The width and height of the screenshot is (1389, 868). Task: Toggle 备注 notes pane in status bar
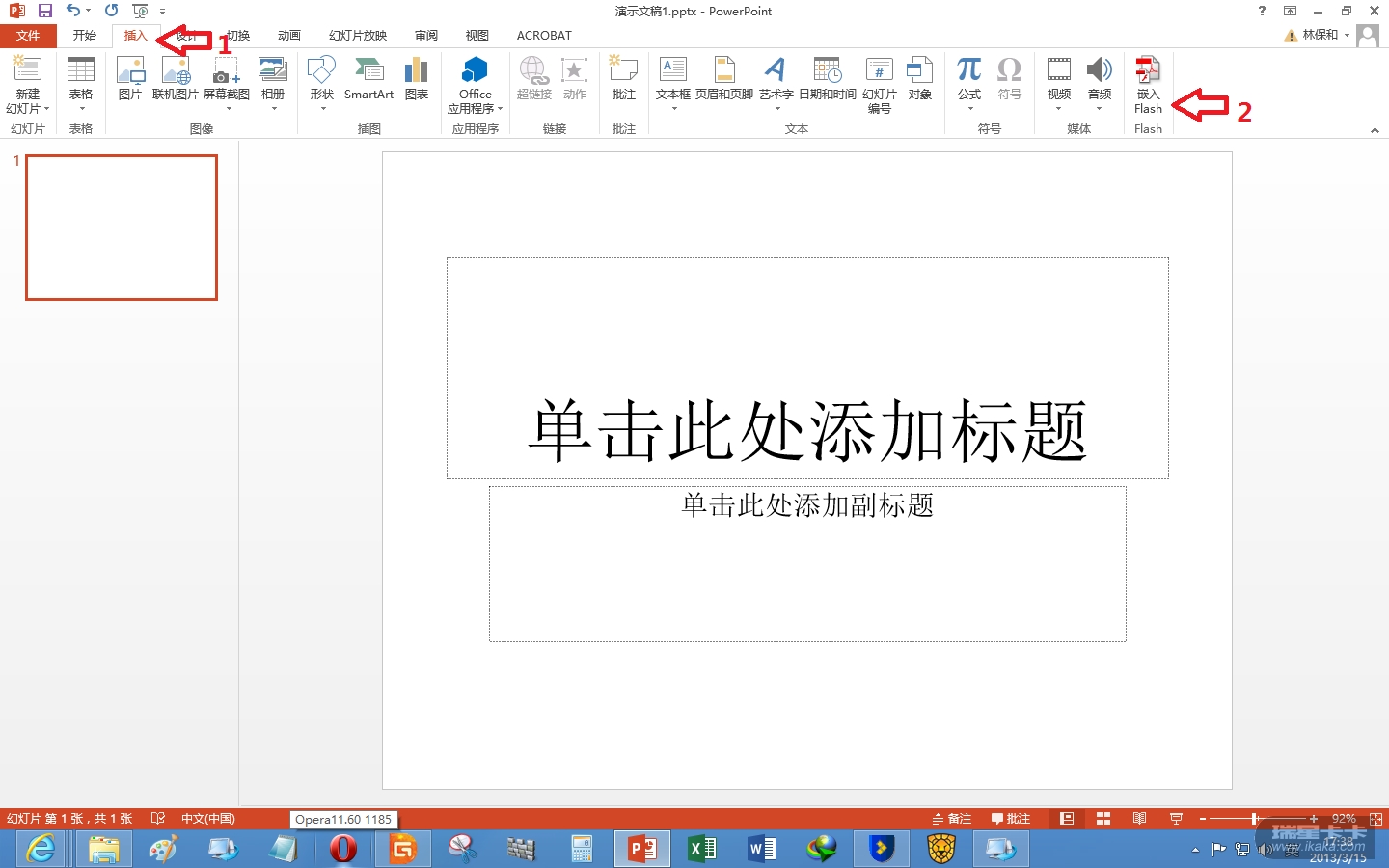(952, 819)
